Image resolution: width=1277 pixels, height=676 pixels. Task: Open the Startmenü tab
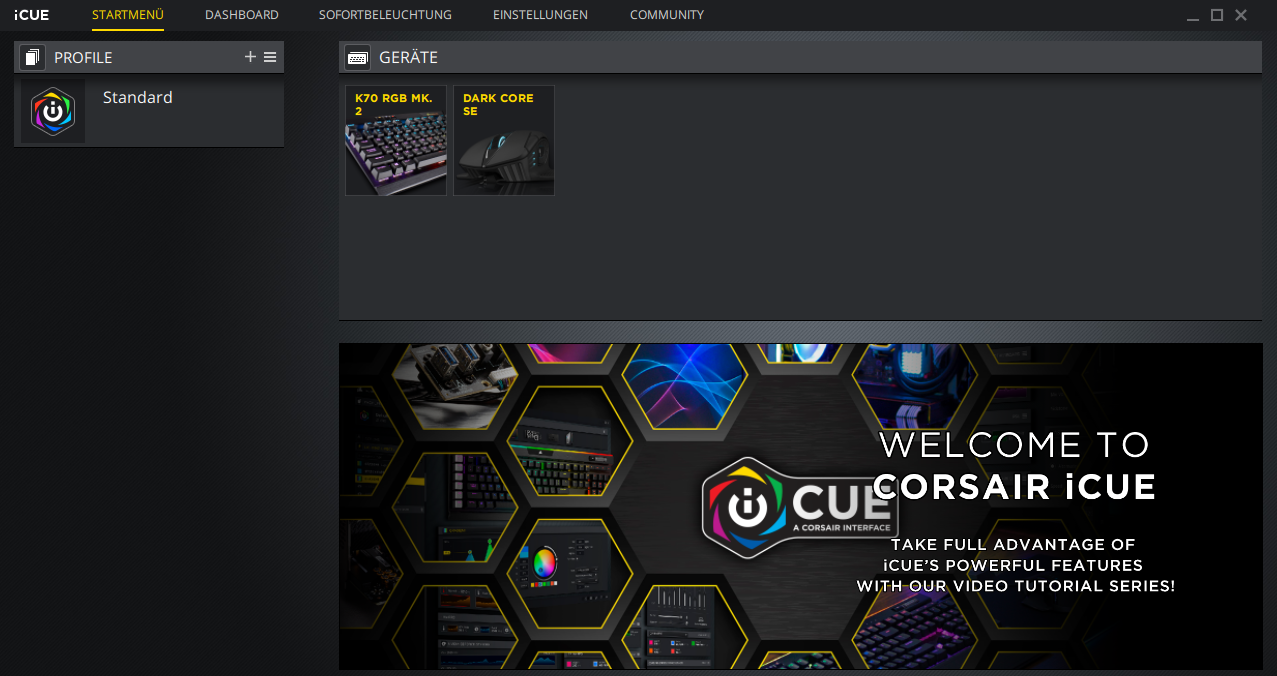click(x=127, y=15)
